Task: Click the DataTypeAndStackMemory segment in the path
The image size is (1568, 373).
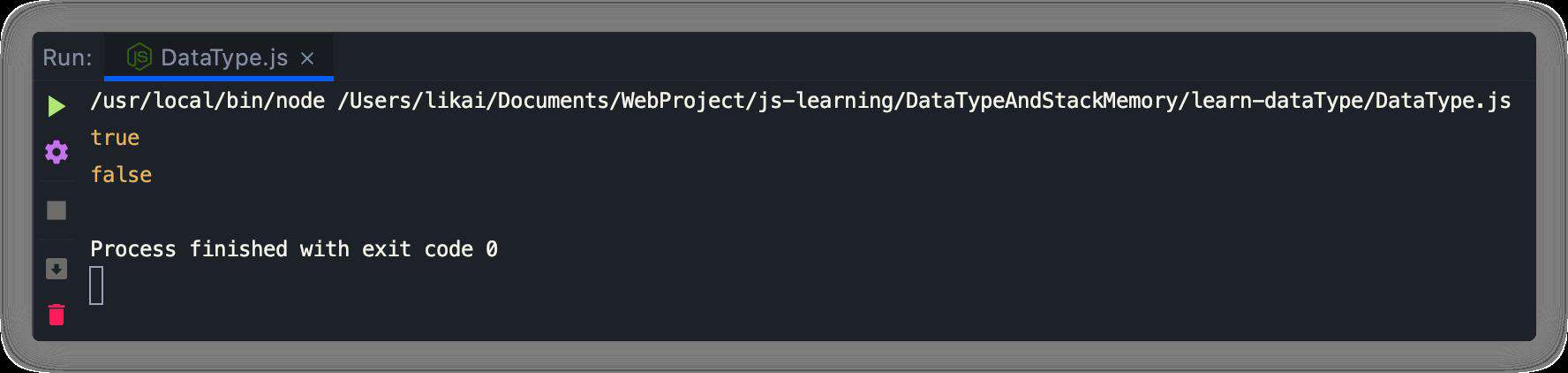Action: tap(1042, 101)
